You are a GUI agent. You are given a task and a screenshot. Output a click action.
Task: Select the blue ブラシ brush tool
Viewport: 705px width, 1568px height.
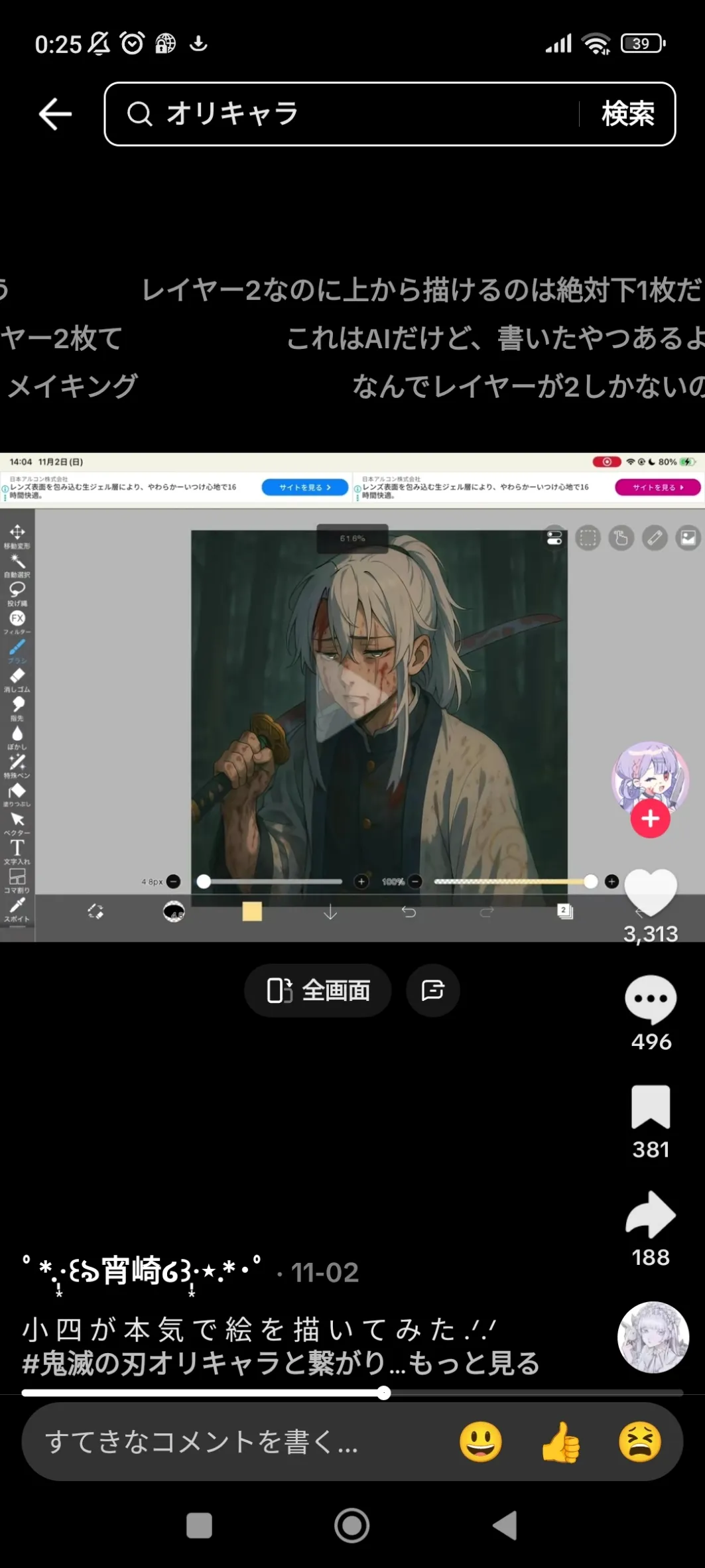[x=17, y=651]
